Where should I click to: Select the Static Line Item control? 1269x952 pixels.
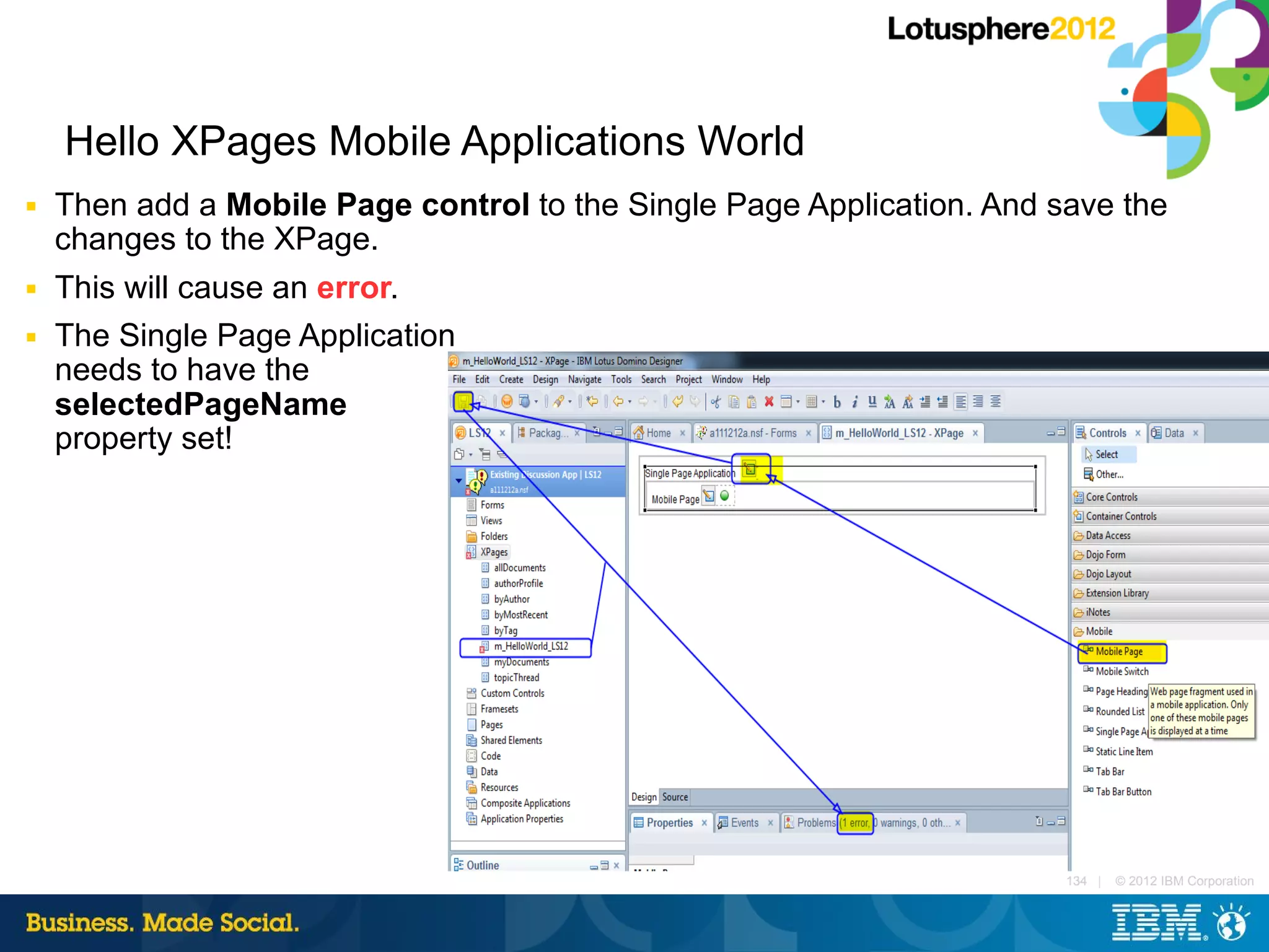(1124, 751)
